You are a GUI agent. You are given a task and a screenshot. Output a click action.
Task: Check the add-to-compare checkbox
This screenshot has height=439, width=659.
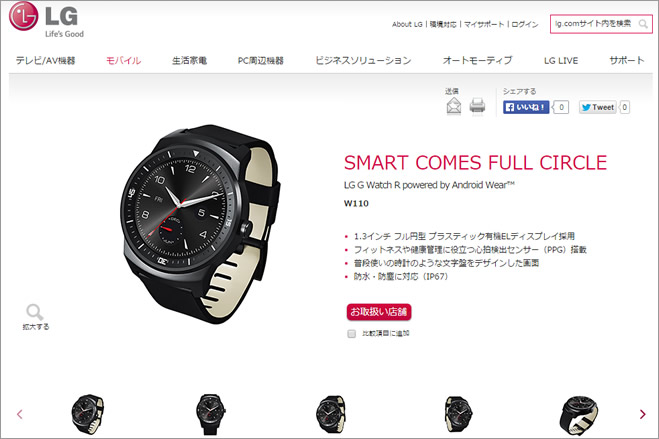tap(351, 334)
